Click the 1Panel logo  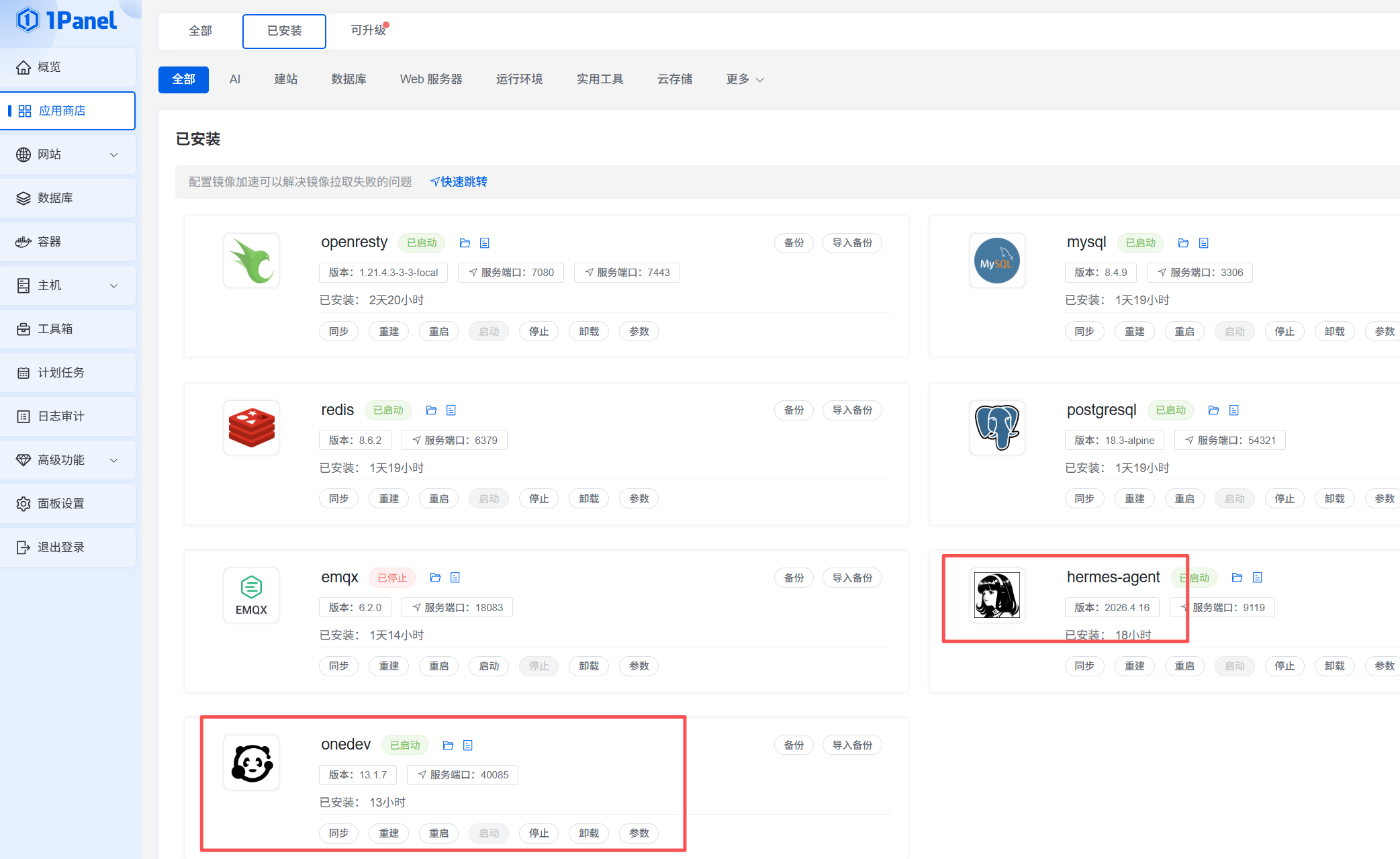click(67, 20)
